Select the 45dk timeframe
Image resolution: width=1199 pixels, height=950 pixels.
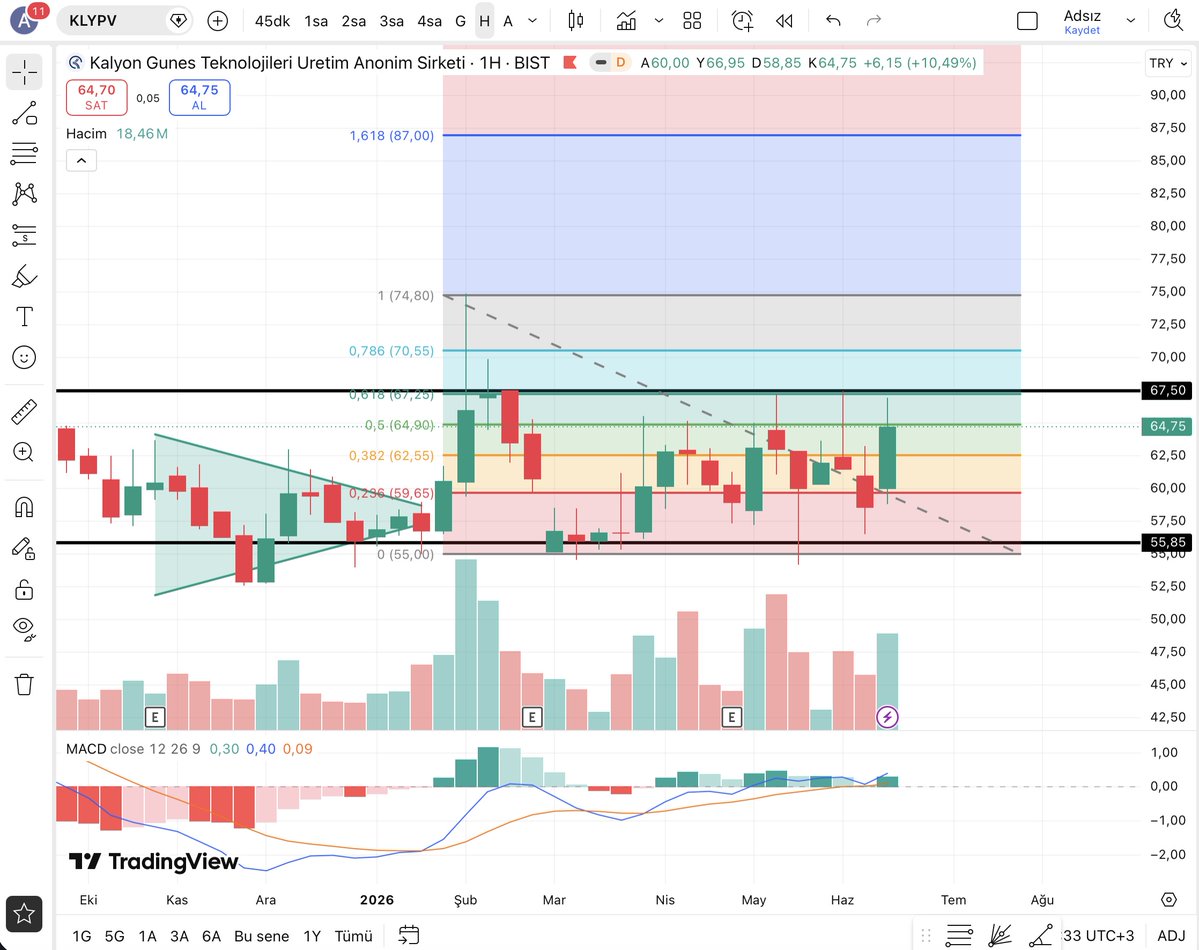273,21
